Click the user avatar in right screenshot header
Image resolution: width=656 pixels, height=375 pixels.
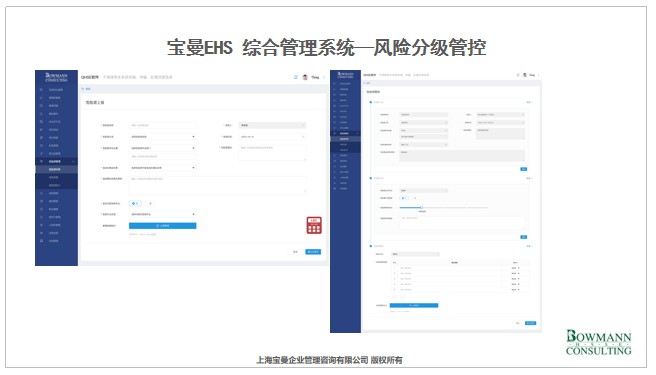pos(525,75)
